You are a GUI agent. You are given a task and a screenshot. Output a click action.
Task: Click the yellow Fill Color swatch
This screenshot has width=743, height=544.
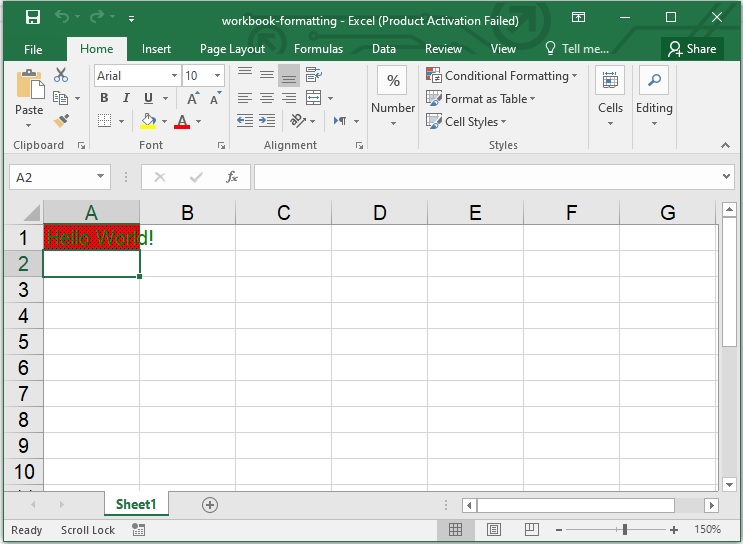click(149, 121)
